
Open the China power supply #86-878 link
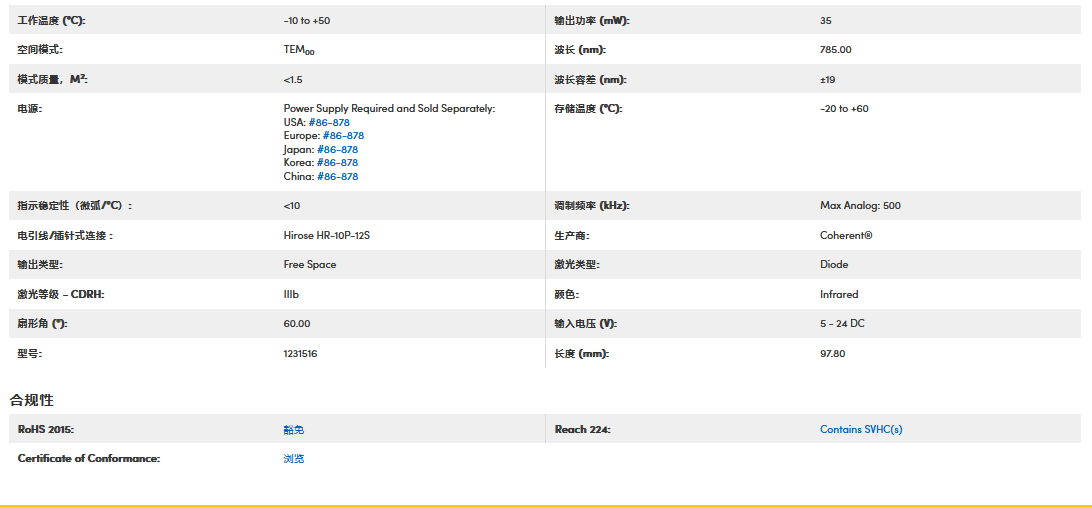(337, 177)
